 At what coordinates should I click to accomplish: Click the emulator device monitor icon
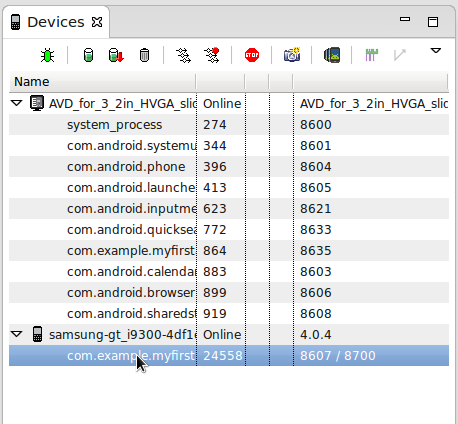pyautogui.click(x=37, y=103)
